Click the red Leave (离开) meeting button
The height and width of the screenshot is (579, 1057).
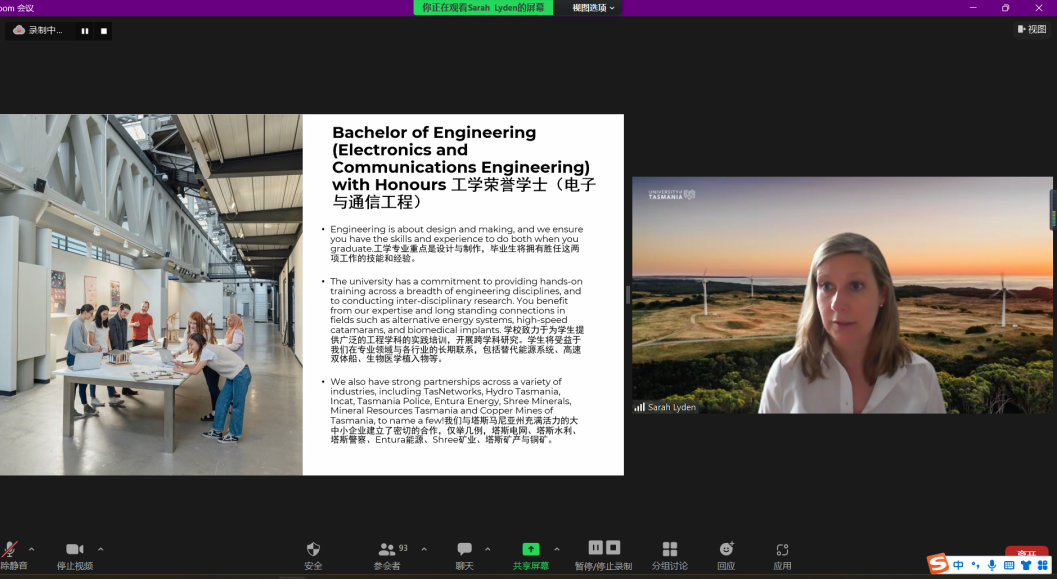[1026, 553]
